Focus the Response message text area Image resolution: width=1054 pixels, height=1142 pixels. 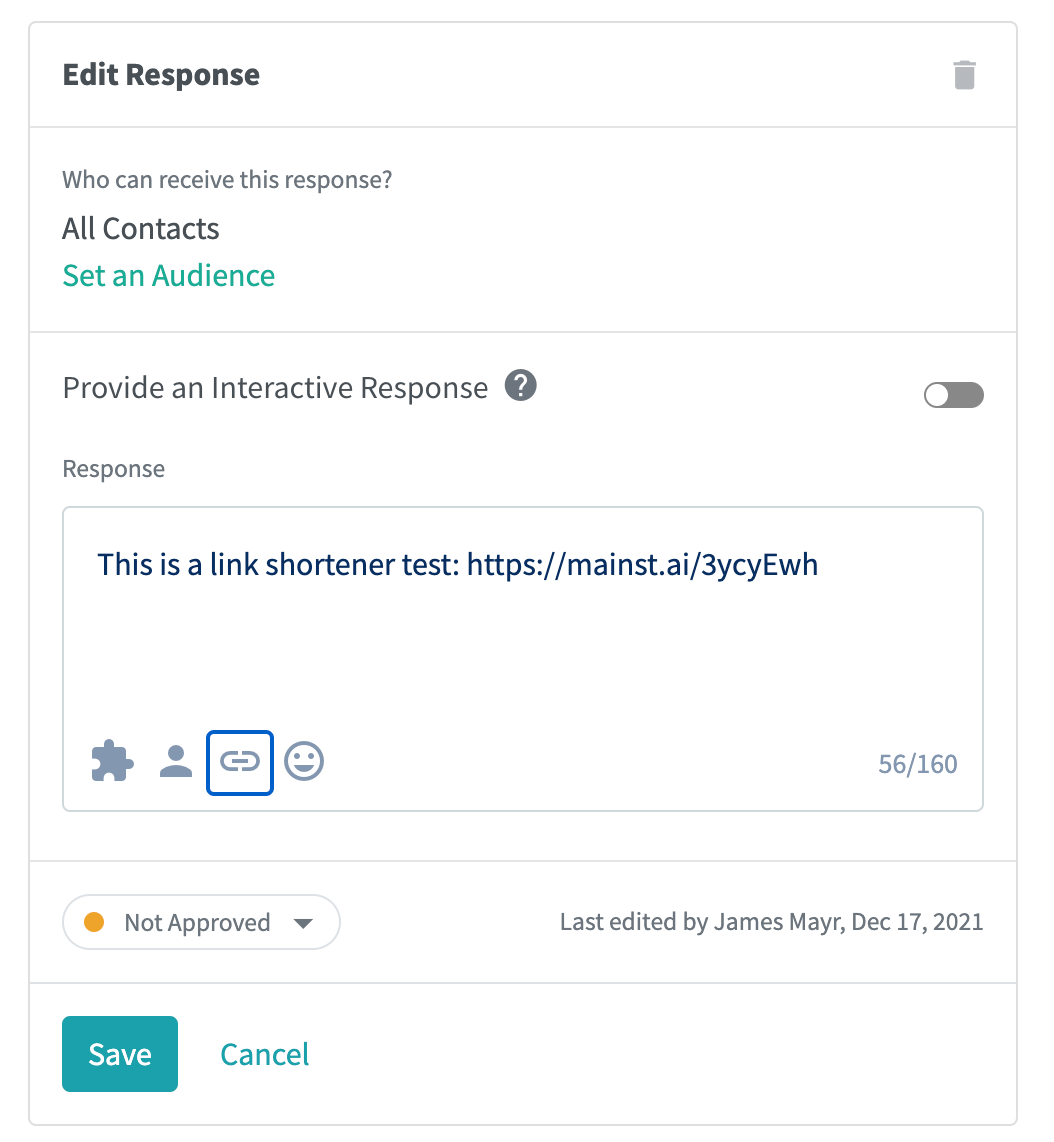click(x=523, y=623)
